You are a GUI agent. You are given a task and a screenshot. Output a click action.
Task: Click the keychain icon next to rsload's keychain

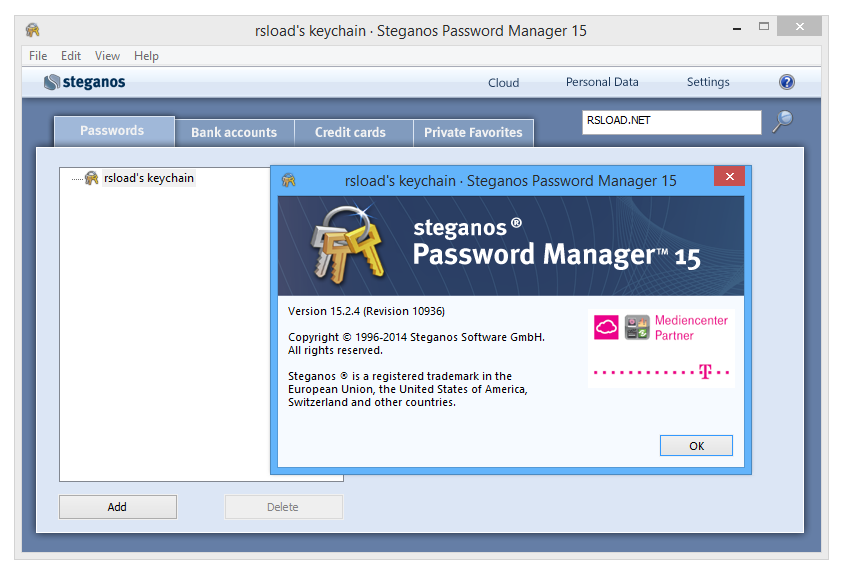click(x=91, y=177)
